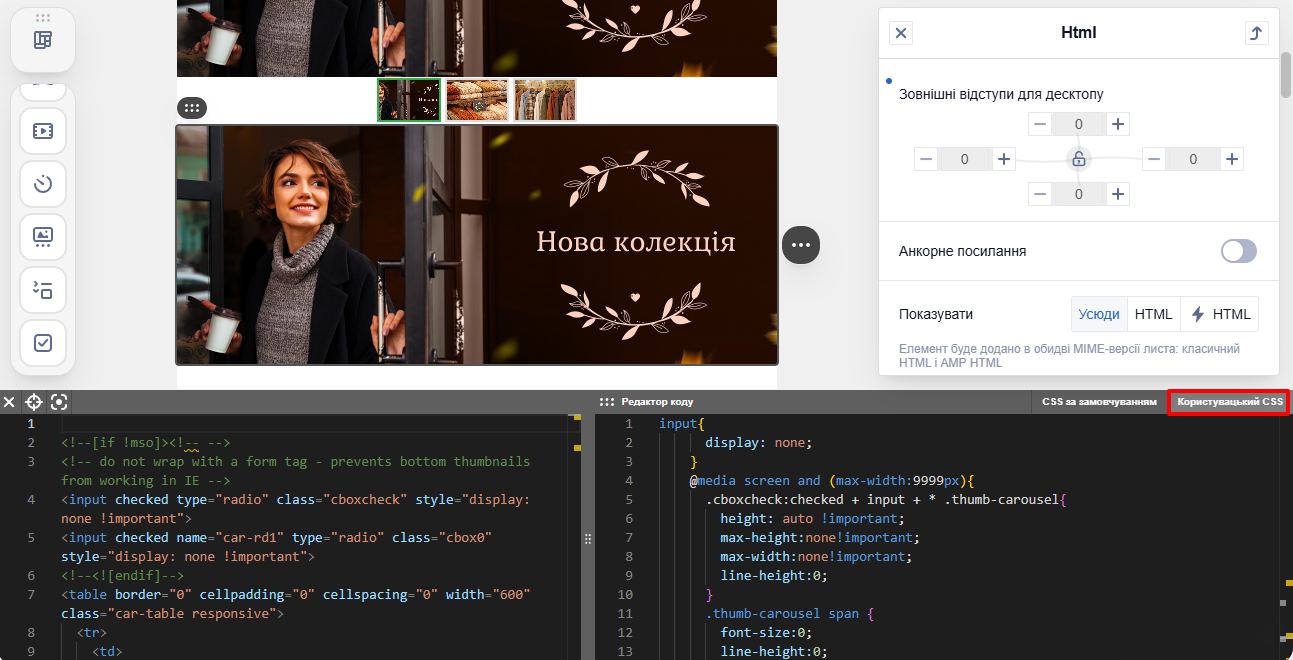The width and height of the screenshot is (1293, 660).
Task: Select the plain HTML display option
Action: point(1153,314)
